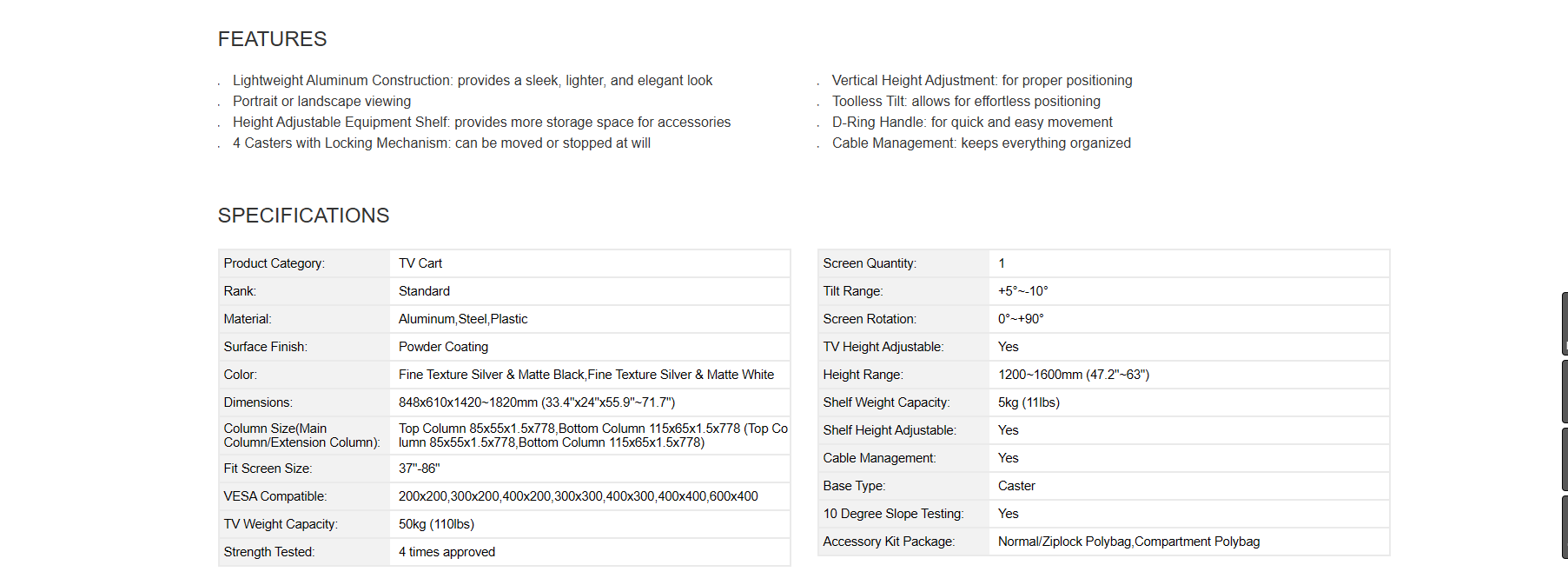
Task: Click the Cable Management feature bullet text
Action: [x=982, y=143]
